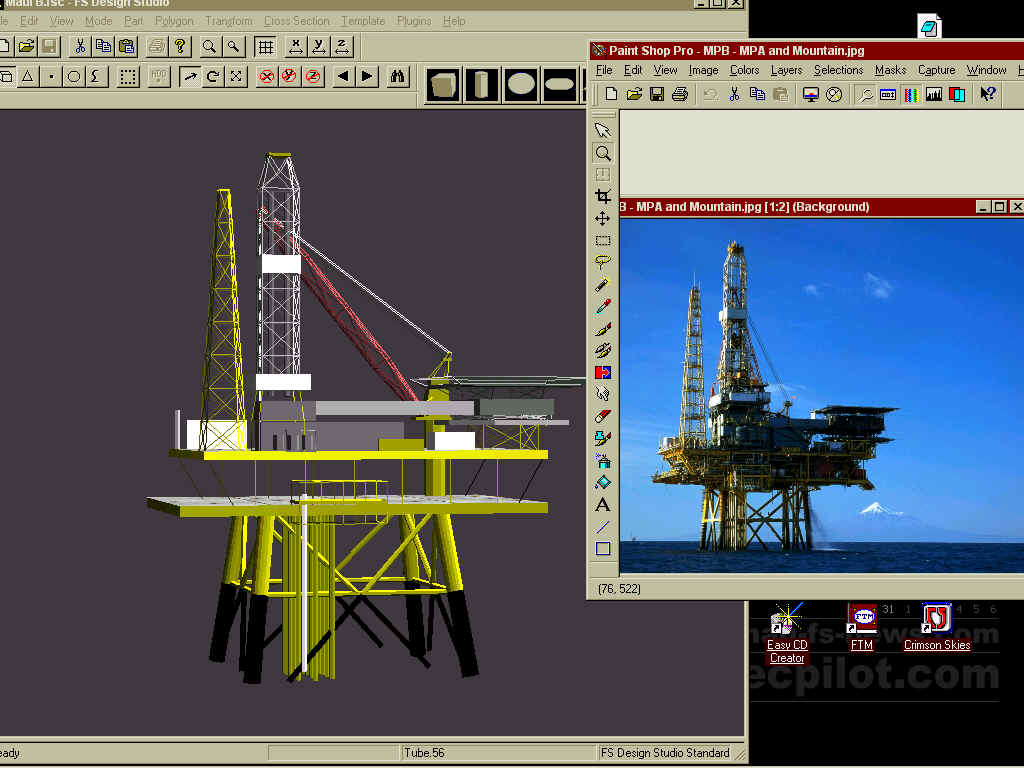
Task: Select the Text tool letter A
Action: pos(603,504)
